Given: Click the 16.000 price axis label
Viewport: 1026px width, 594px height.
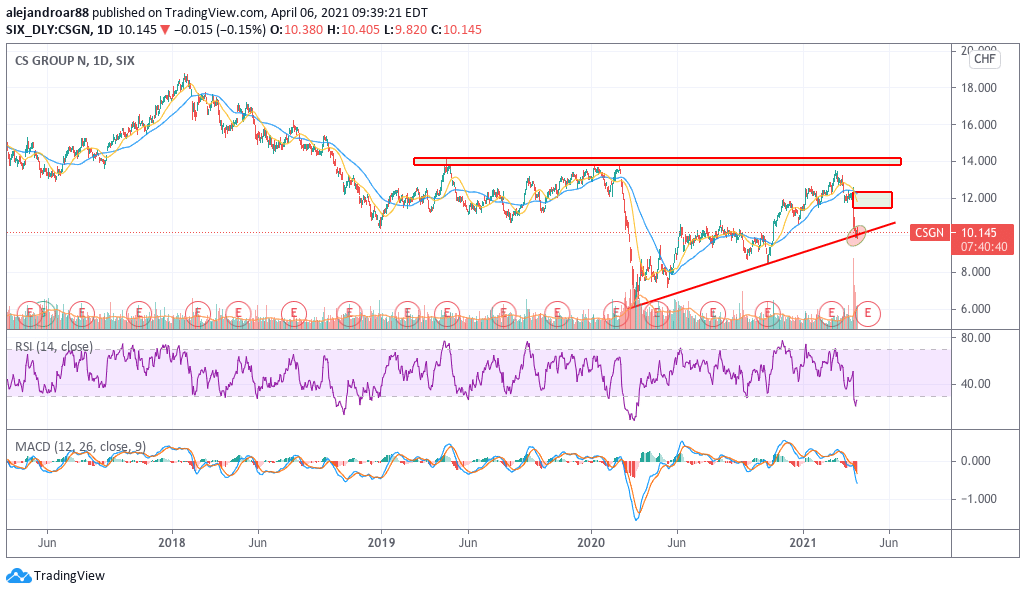Looking at the screenshot, I should click(x=978, y=124).
